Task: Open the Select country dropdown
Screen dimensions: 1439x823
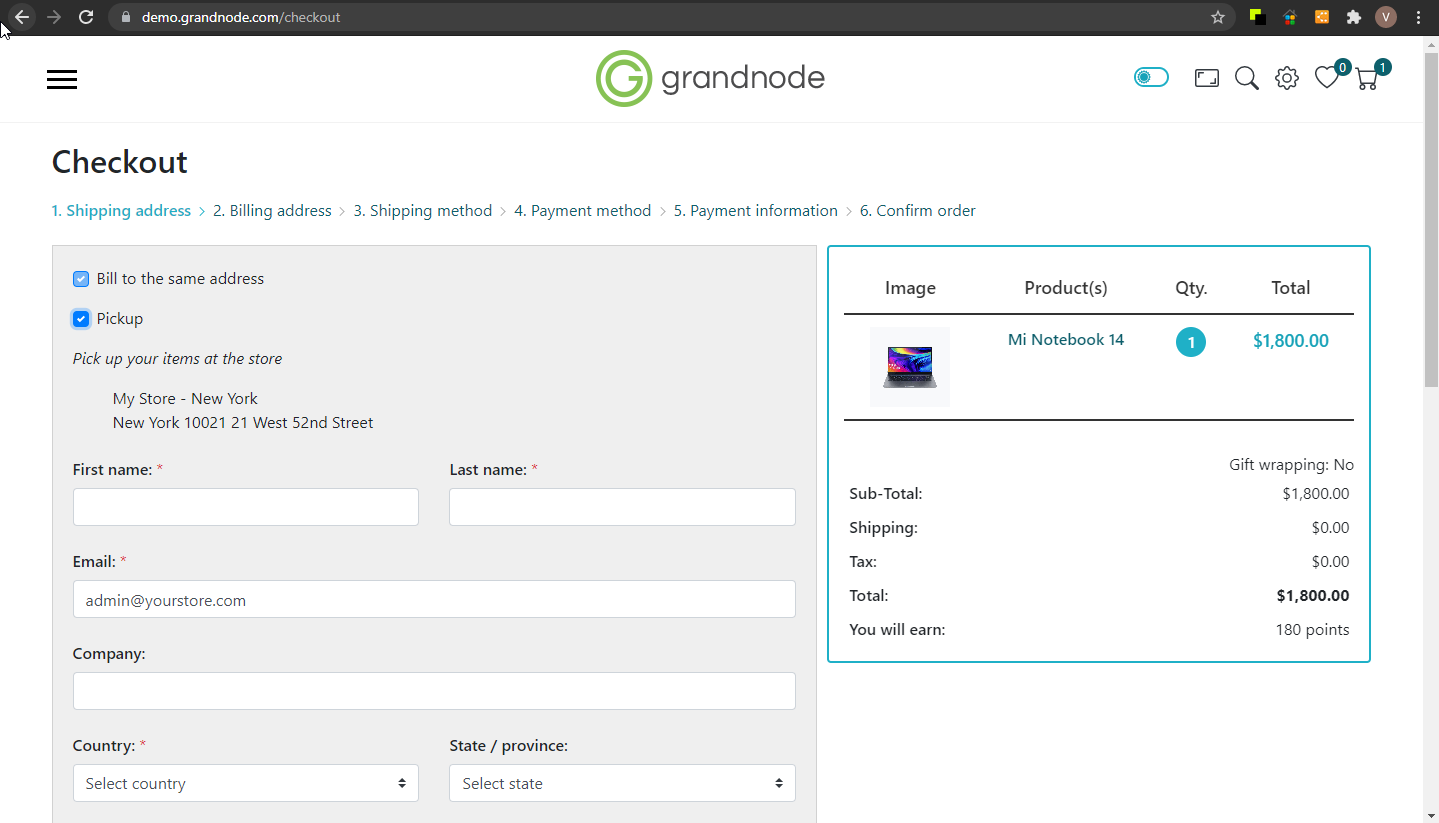Action: [x=245, y=783]
